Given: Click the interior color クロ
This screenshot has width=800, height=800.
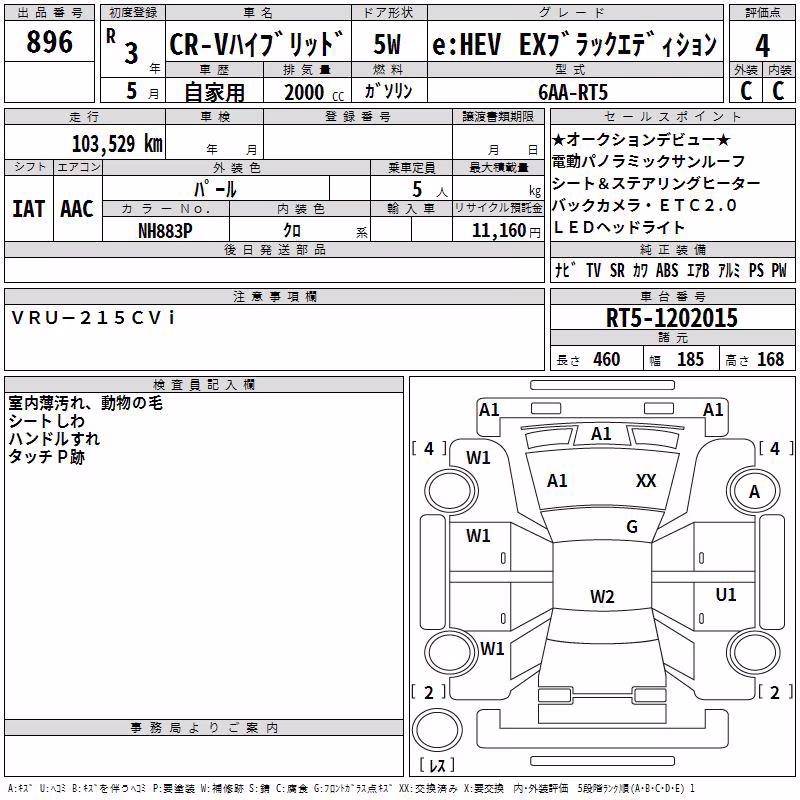Looking at the screenshot, I should pyautogui.click(x=292, y=231).
